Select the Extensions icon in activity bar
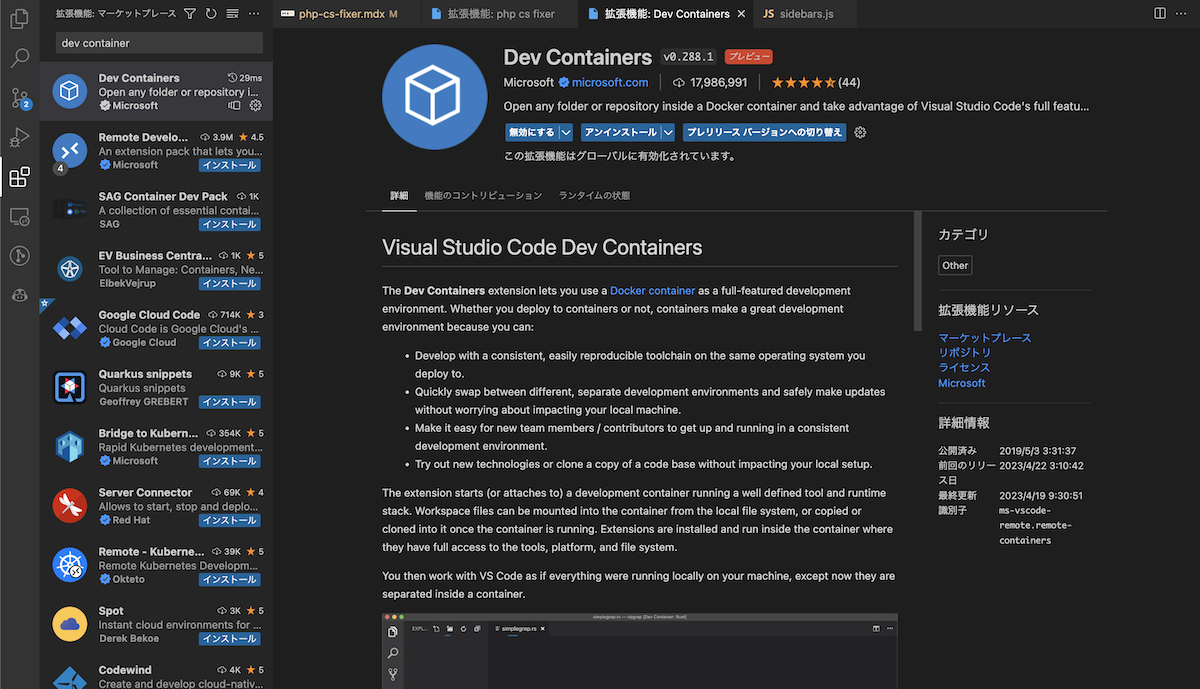The height and width of the screenshot is (689, 1200). (x=20, y=177)
